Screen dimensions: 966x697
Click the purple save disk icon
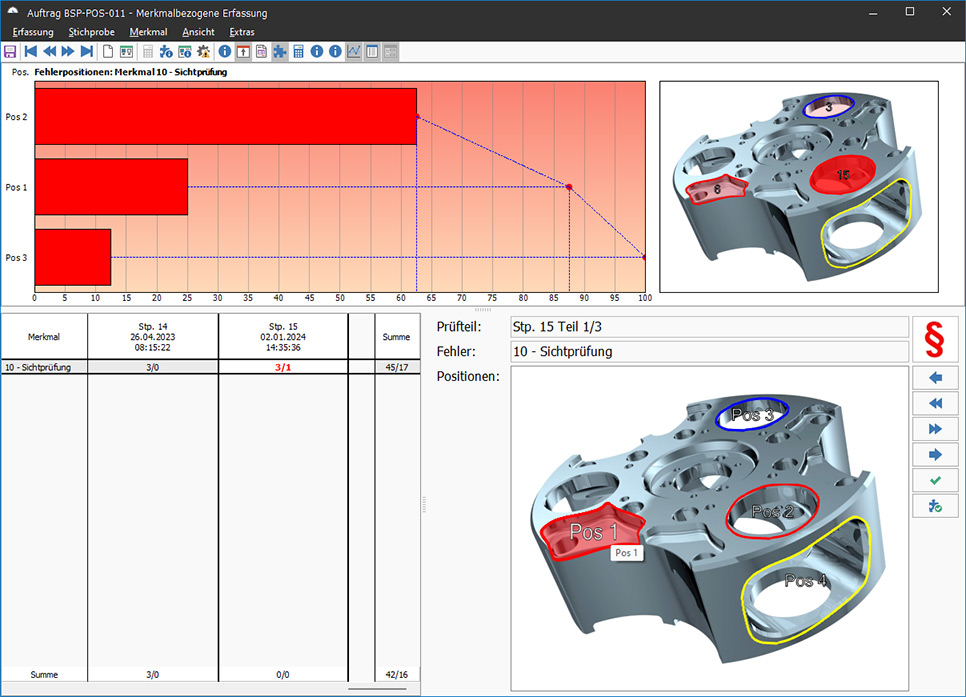(10, 51)
